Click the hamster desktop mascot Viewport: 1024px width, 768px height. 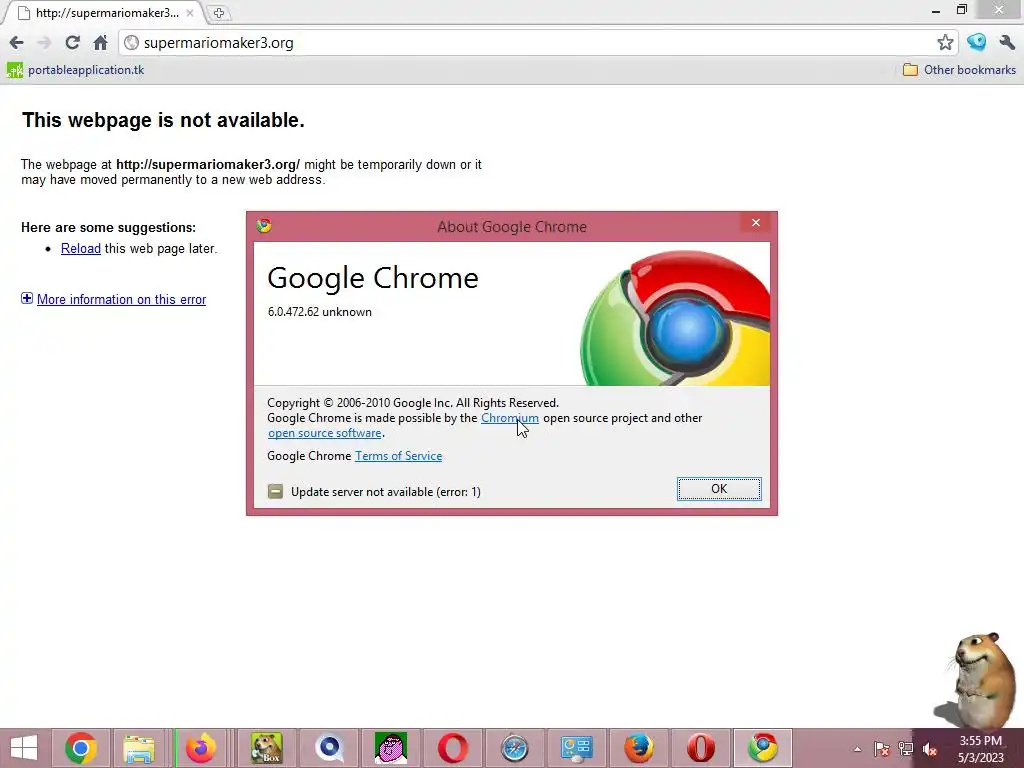tap(976, 679)
